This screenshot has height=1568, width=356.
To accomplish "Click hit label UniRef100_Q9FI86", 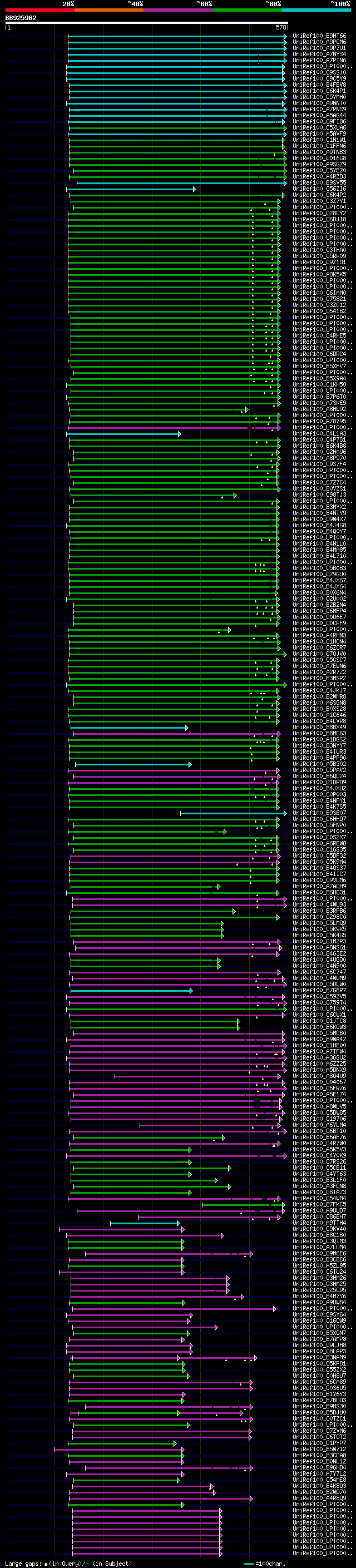I will tap(319, 121).
